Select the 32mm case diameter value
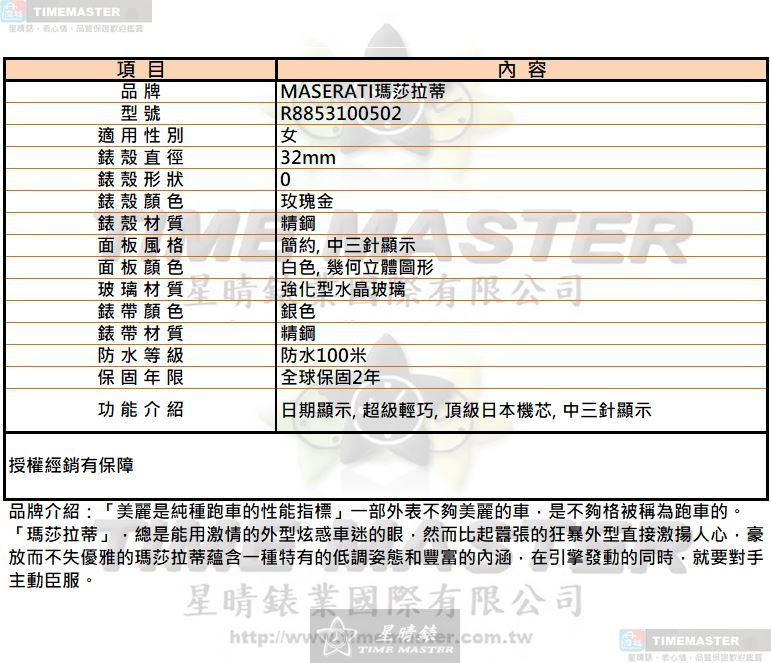Viewport: 771px width, 663px height. [x=308, y=157]
